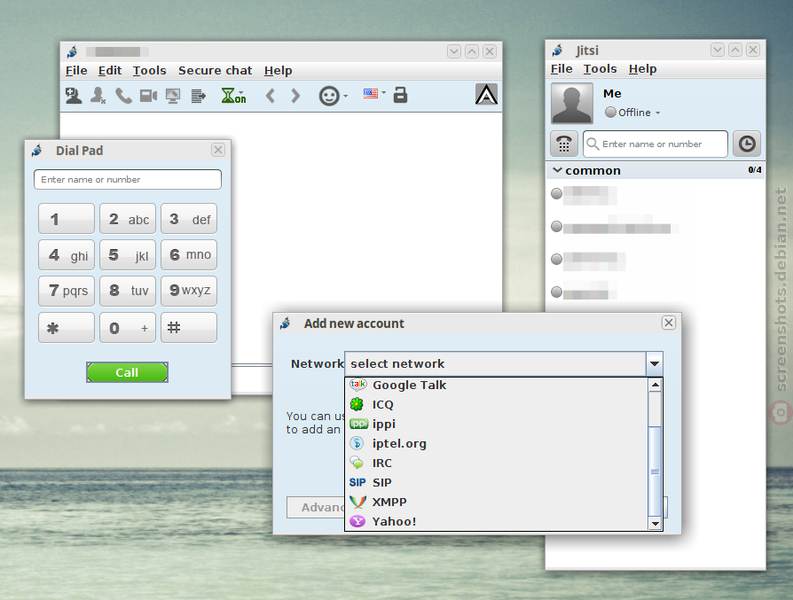Click the Jitsi contact search field
This screenshot has height=600, width=793.
click(655, 144)
